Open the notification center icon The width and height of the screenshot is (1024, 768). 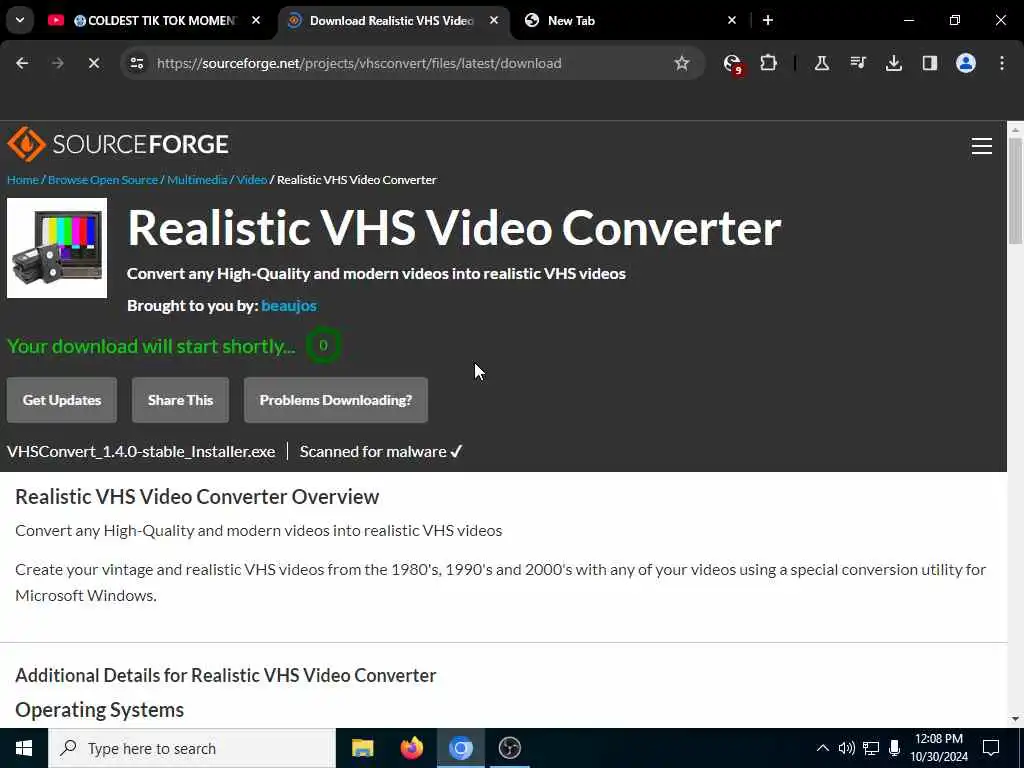coord(991,748)
